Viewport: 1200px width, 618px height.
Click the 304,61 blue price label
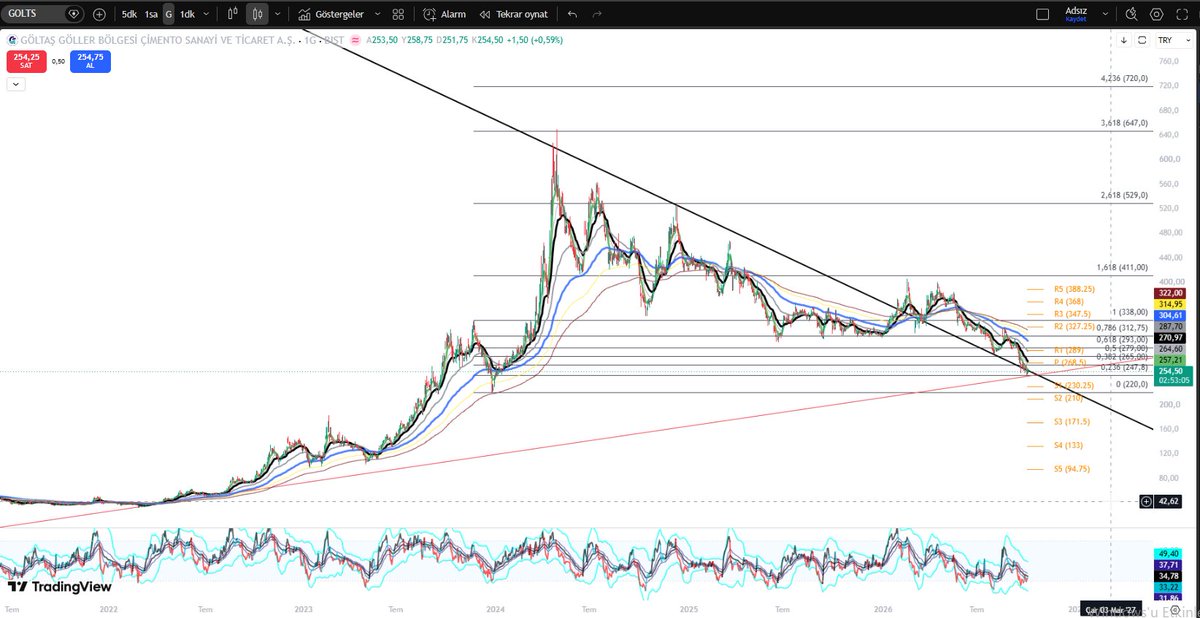1169,315
